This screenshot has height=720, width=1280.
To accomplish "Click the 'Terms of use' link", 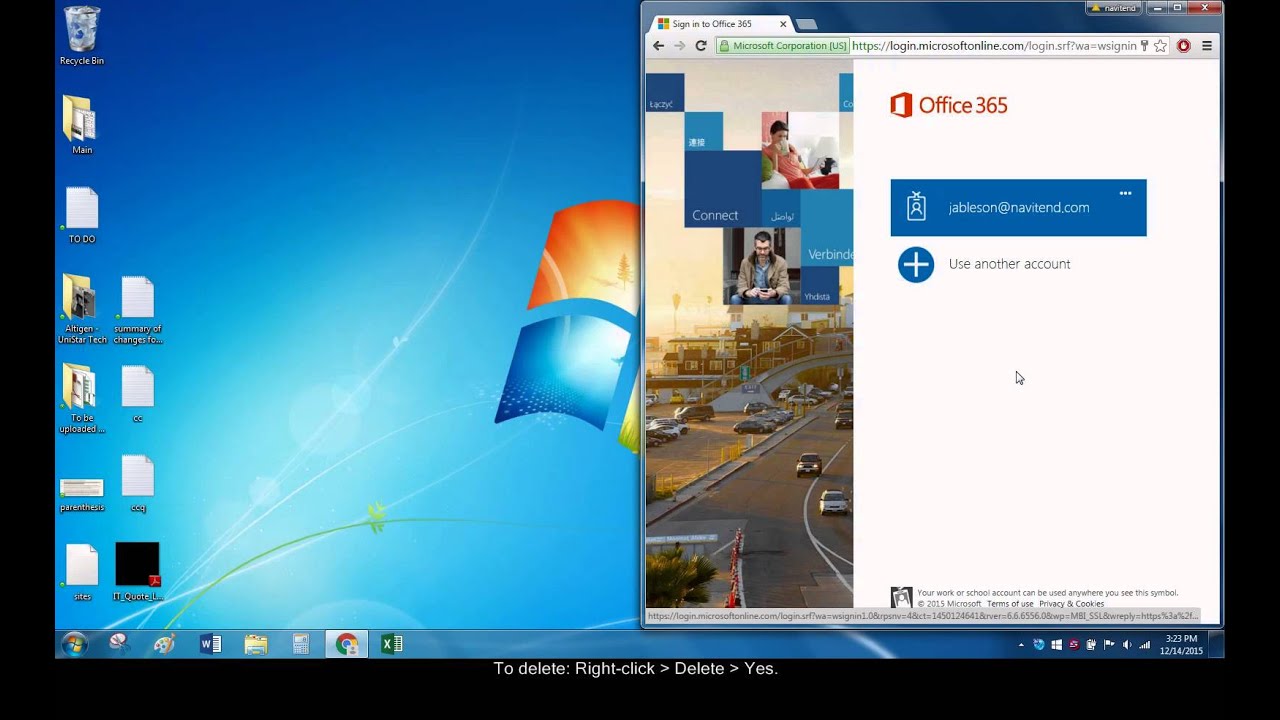I will pyautogui.click(x=1009, y=603).
